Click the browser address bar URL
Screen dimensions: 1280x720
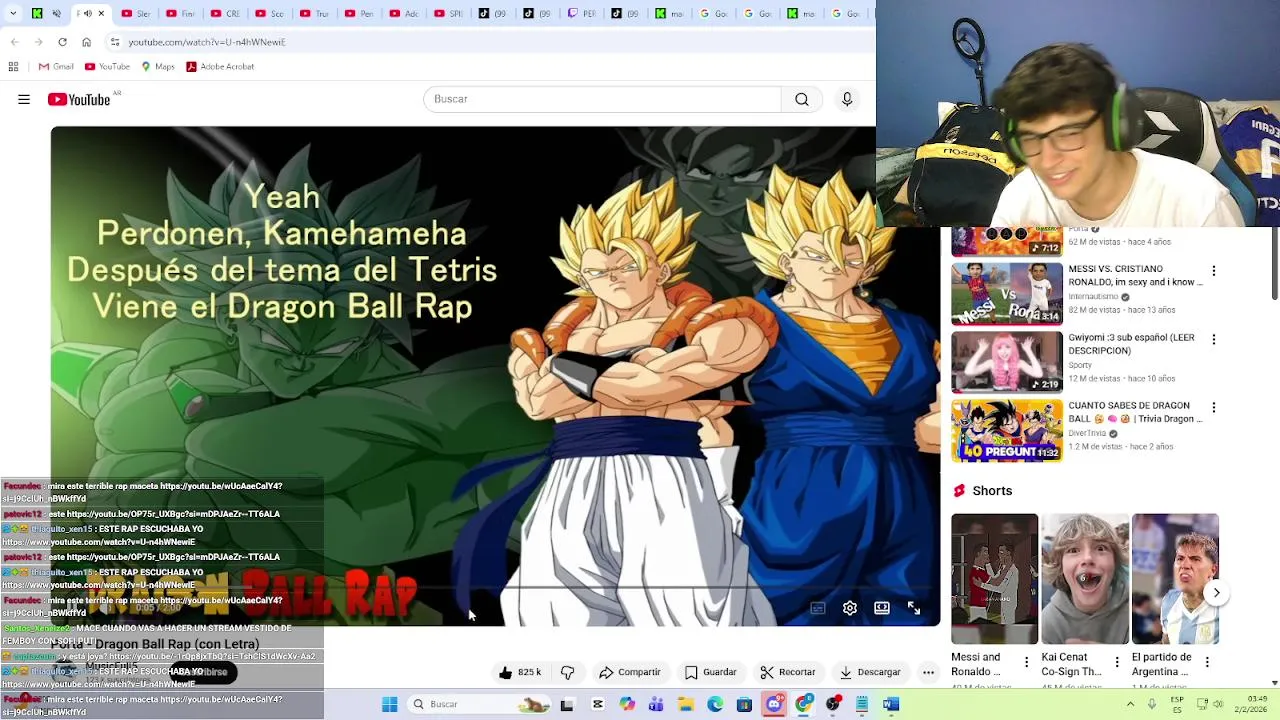pyautogui.click(x=207, y=42)
